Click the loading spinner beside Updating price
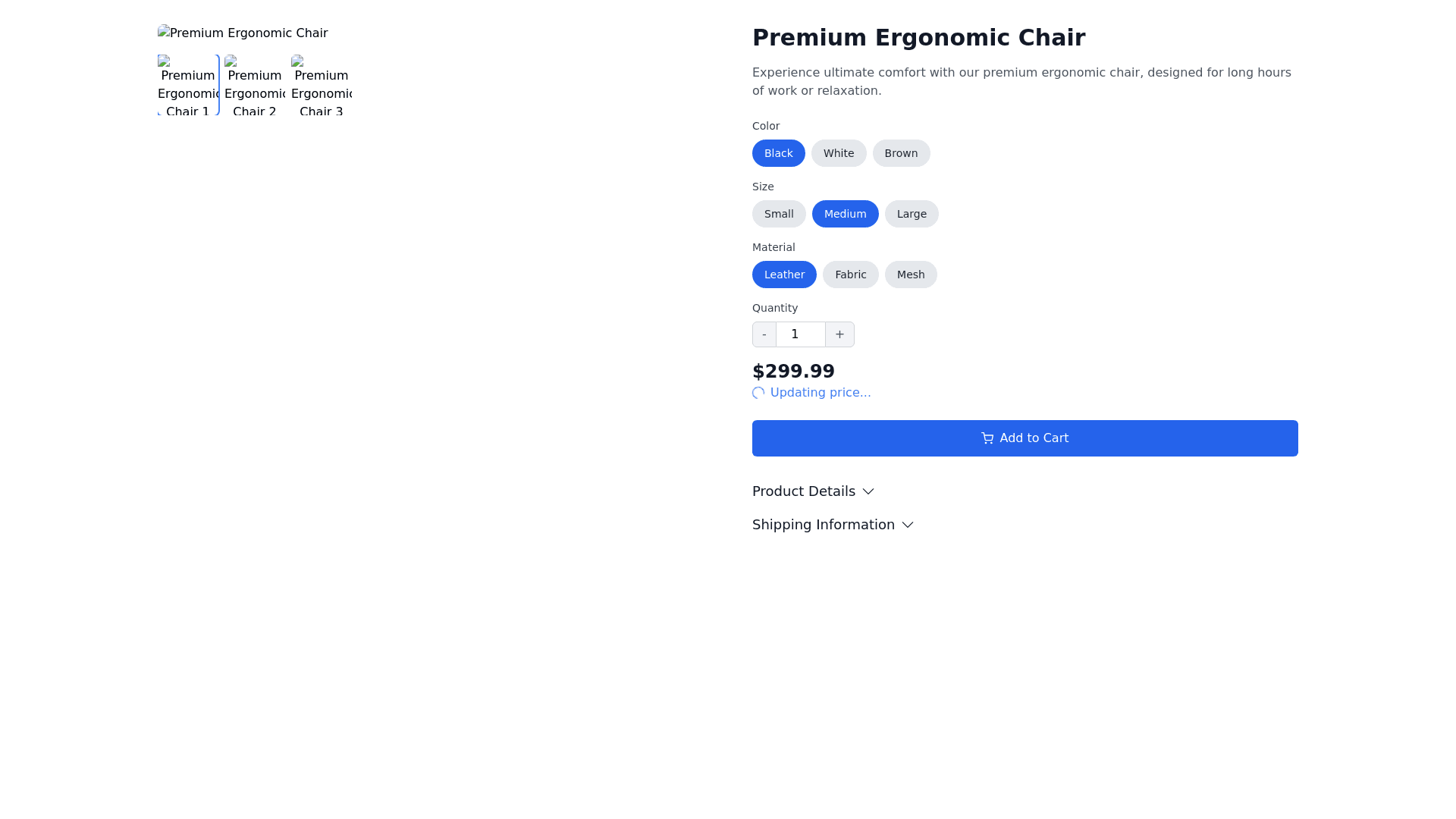This screenshot has height=819, width=1456. click(758, 393)
